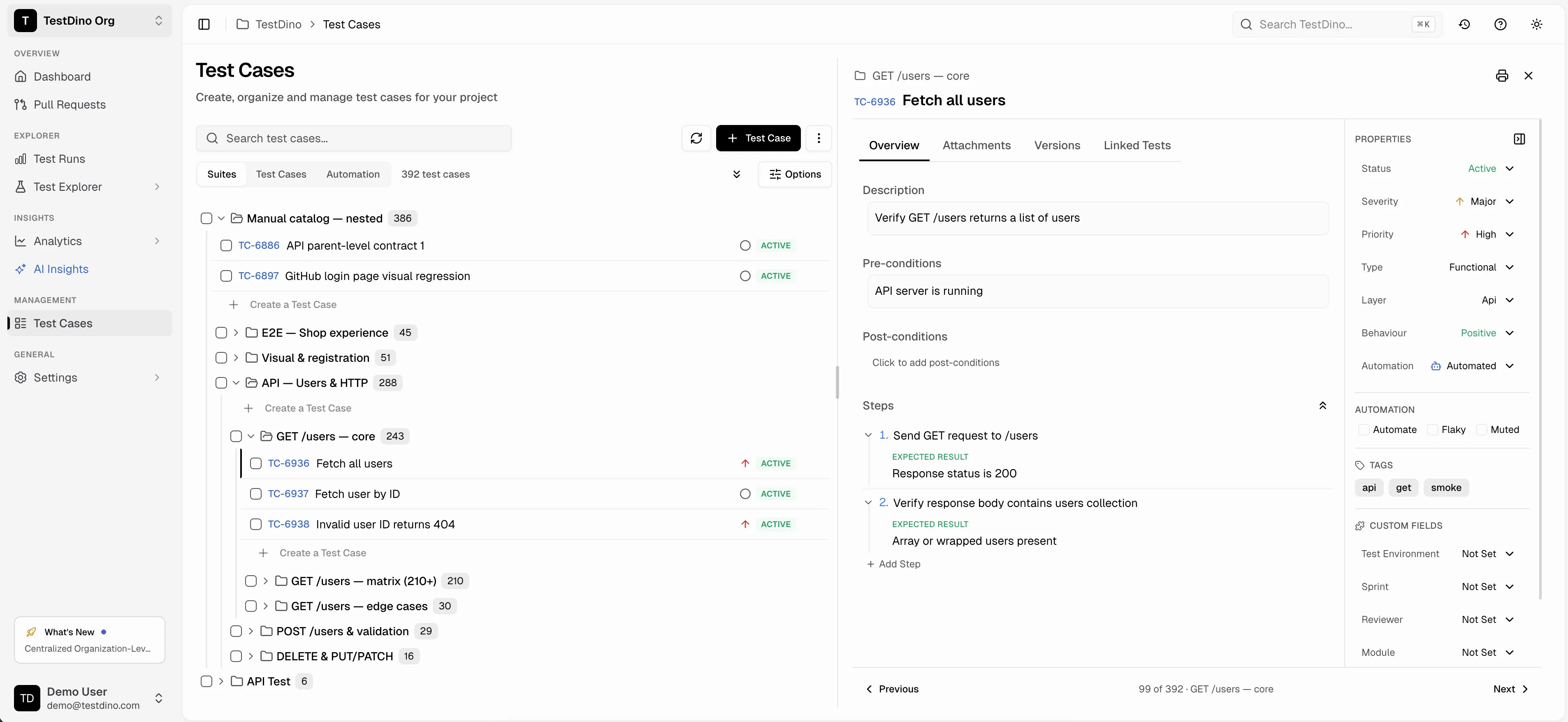Click the refresh test cases icon
Screen dimensions: 1568x722
(696, 138)
